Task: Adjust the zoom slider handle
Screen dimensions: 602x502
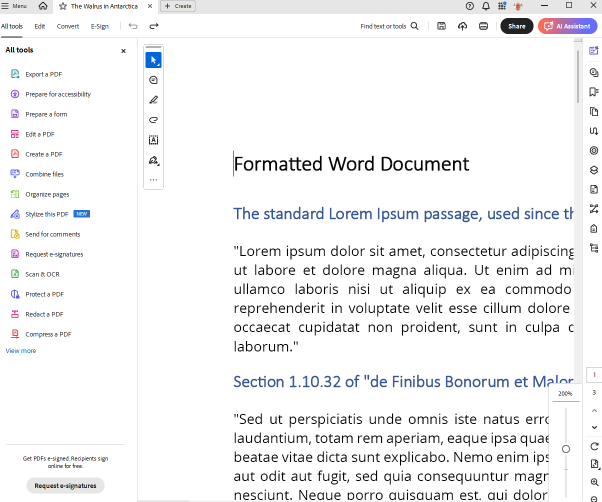Action: 566,449
